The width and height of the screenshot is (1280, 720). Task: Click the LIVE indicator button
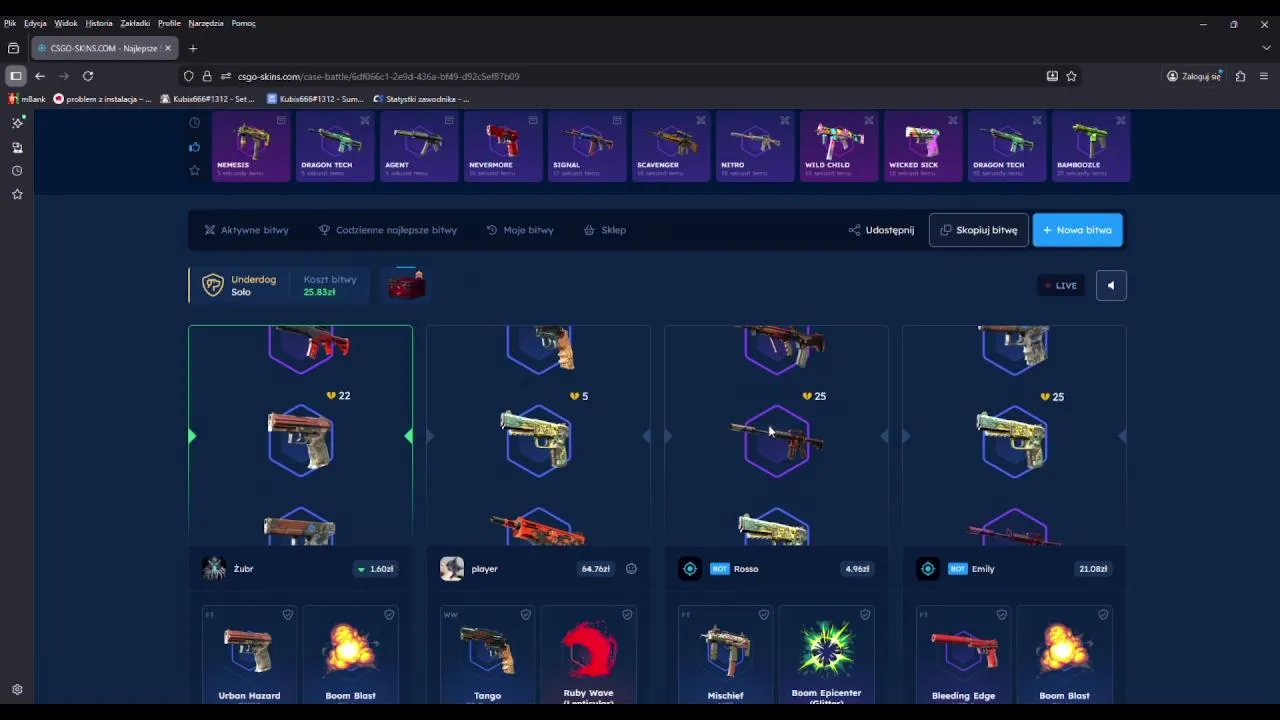[1061, 286]
